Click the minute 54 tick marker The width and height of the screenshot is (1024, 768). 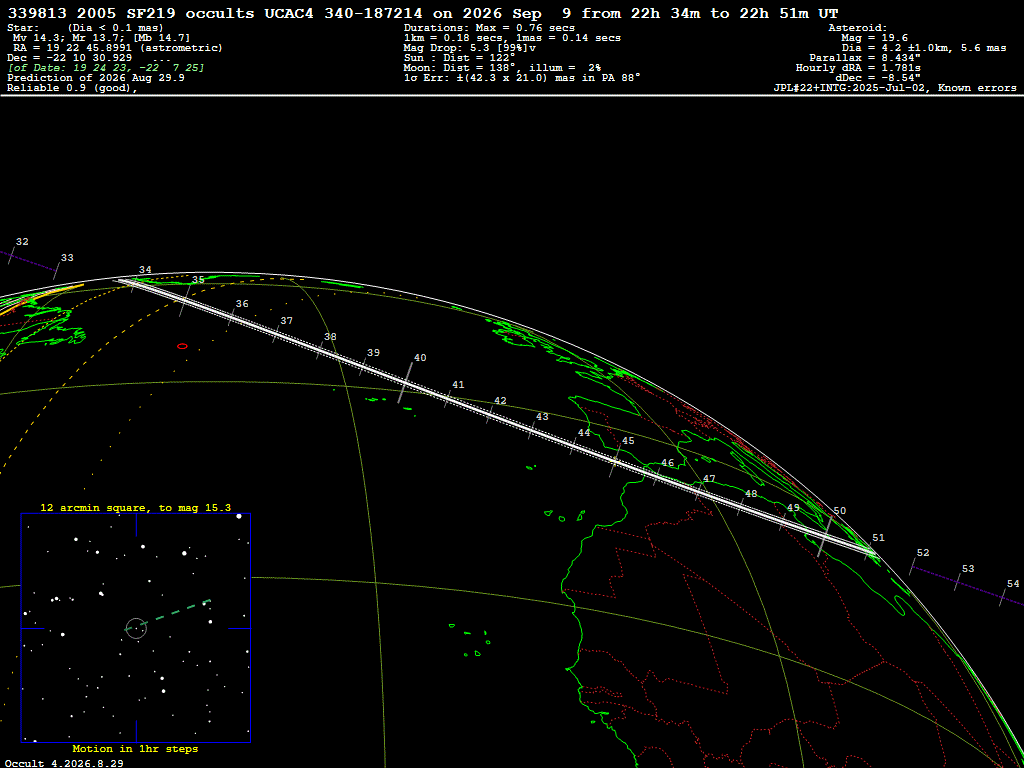click(1003, 597)
